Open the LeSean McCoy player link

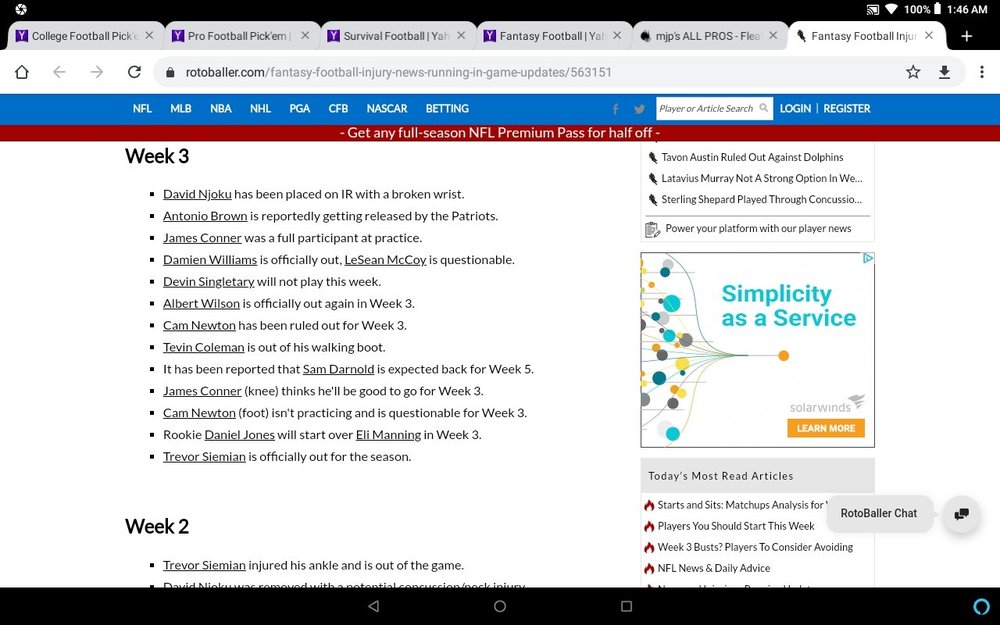(385, 260)
